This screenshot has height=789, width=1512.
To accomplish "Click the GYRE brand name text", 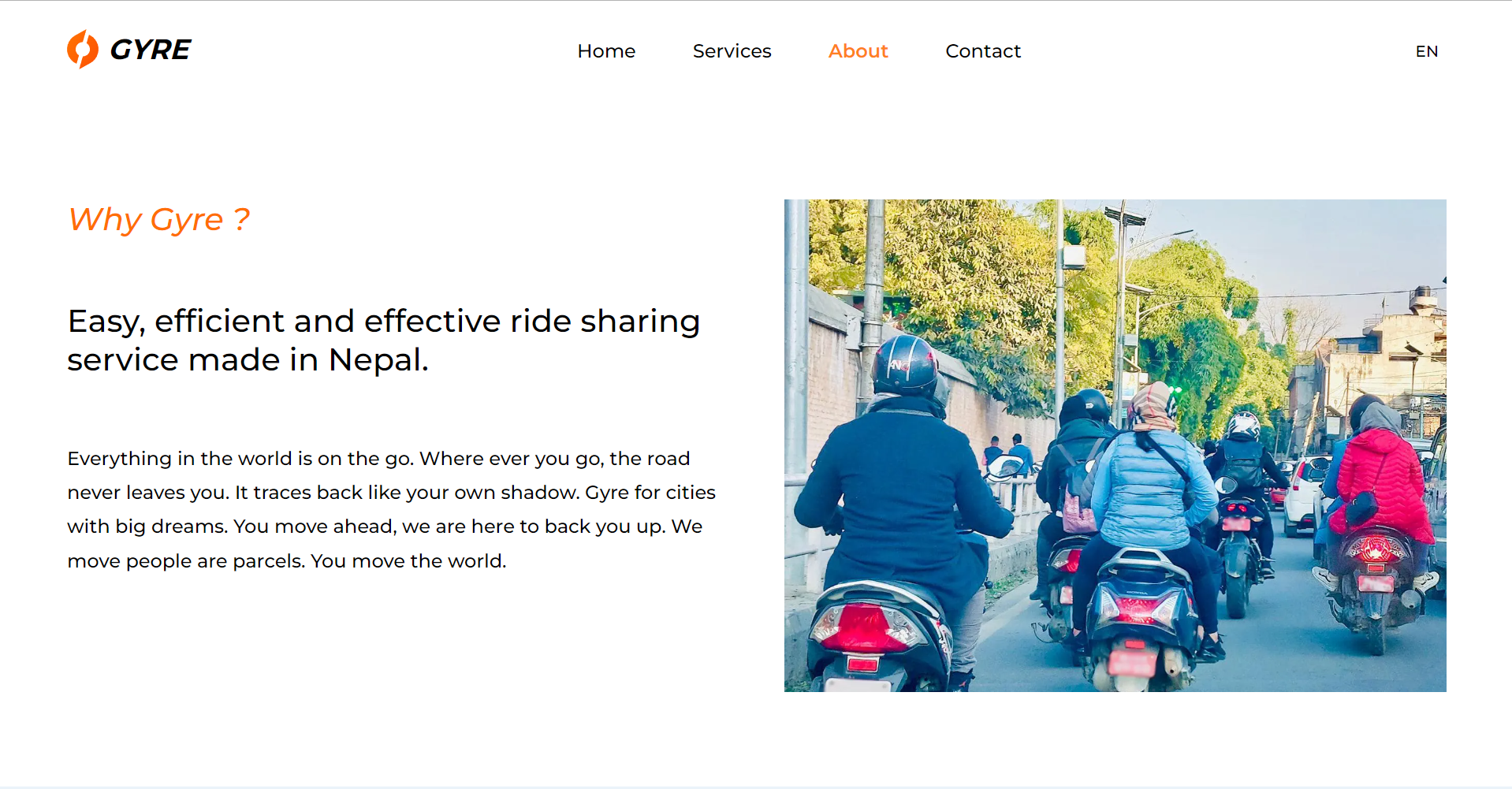I will click(x=151, y=50).
